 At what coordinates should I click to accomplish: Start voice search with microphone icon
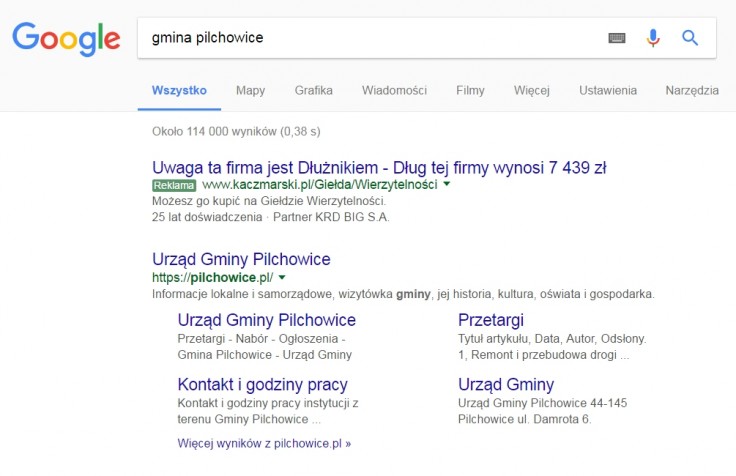tap(653, 38)
